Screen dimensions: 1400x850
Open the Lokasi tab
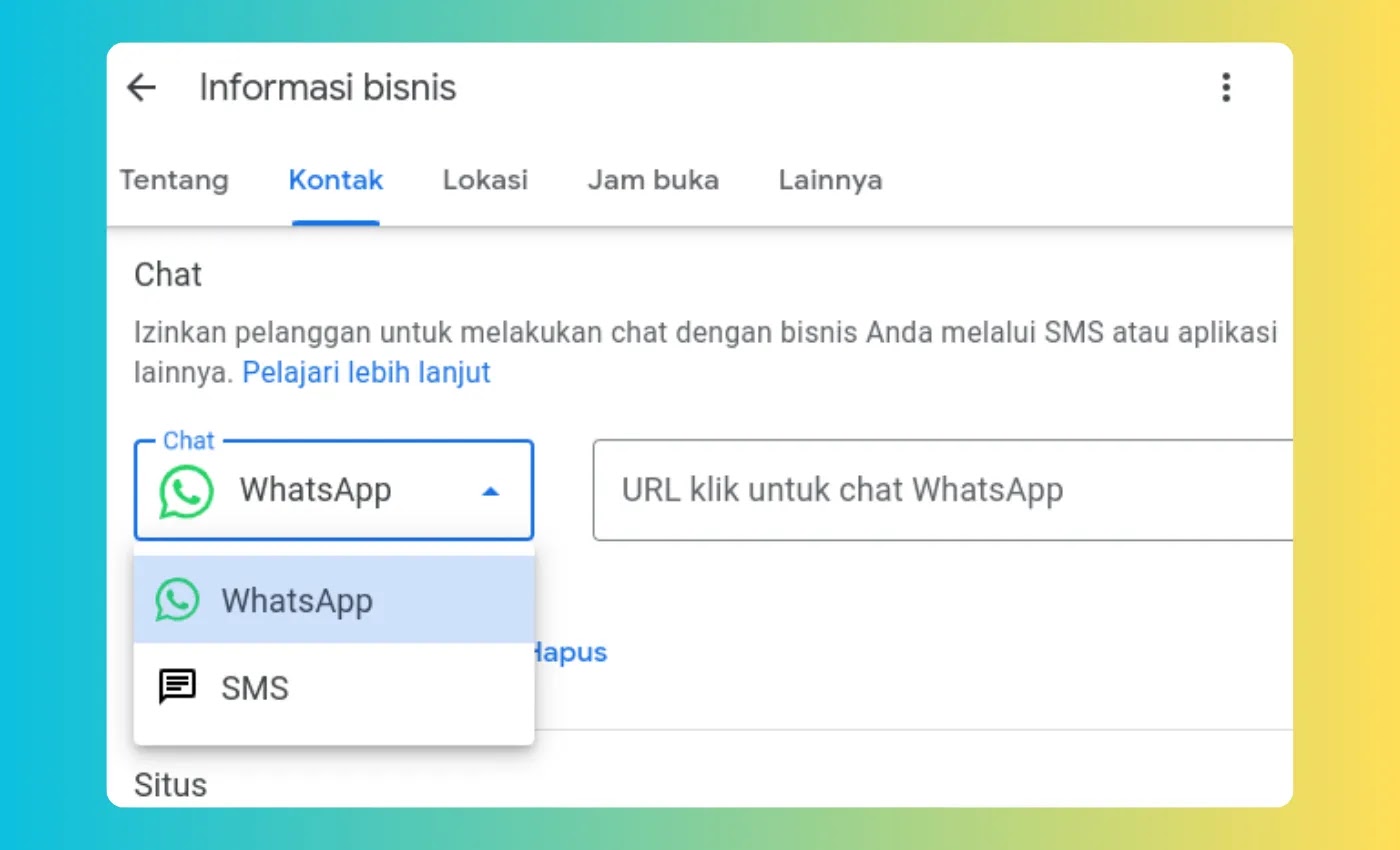(x=486, y=180)
